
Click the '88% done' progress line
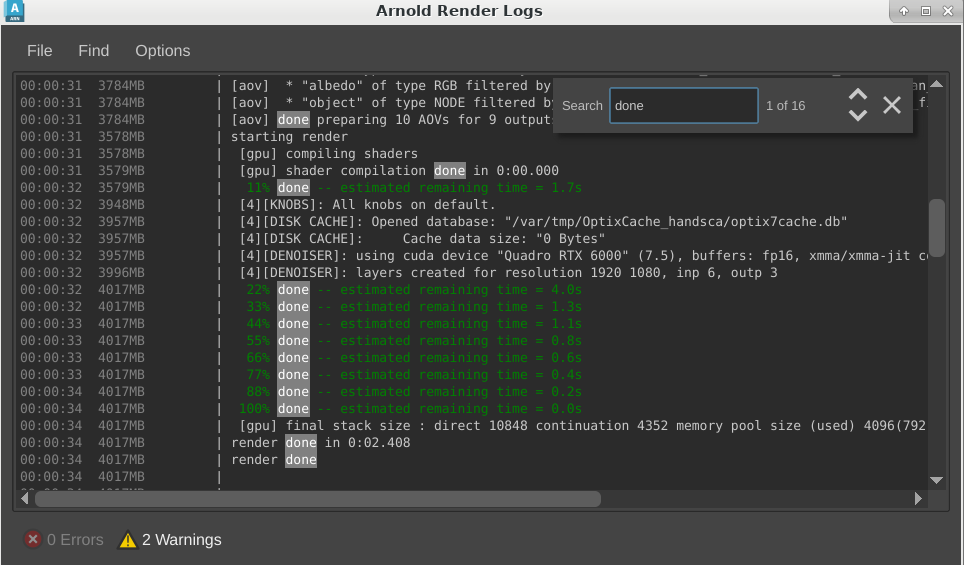point(414,392)
